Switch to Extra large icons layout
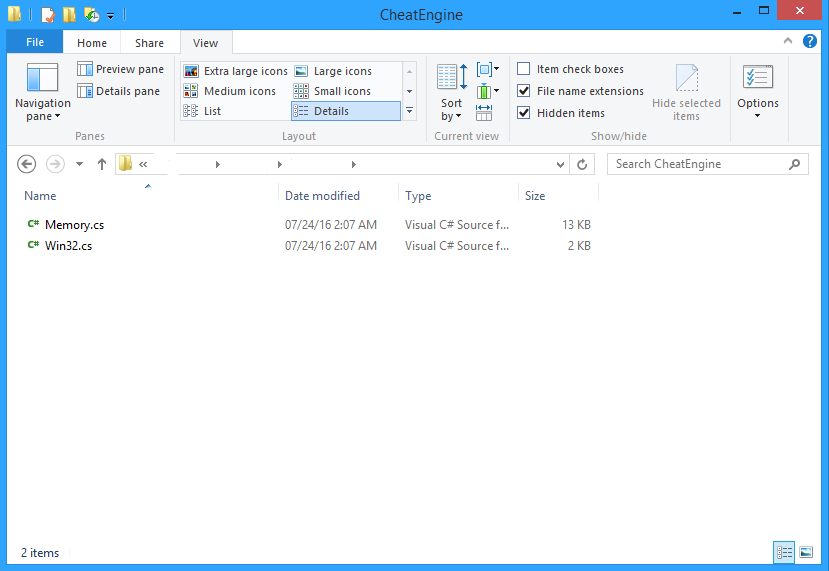The width and height of the screenshot is (829, 571). [x=236, y=71]
